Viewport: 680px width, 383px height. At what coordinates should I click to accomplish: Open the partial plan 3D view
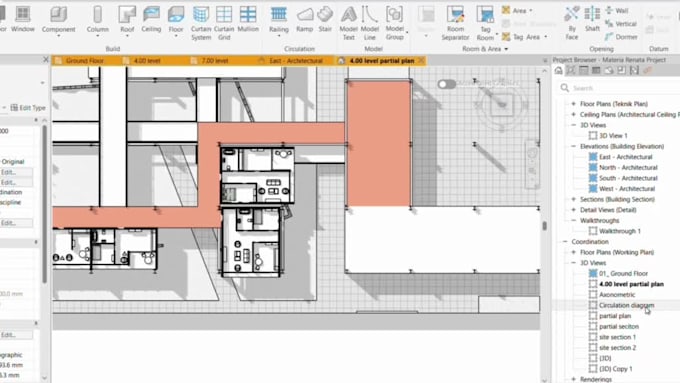[x=615, y=316]
